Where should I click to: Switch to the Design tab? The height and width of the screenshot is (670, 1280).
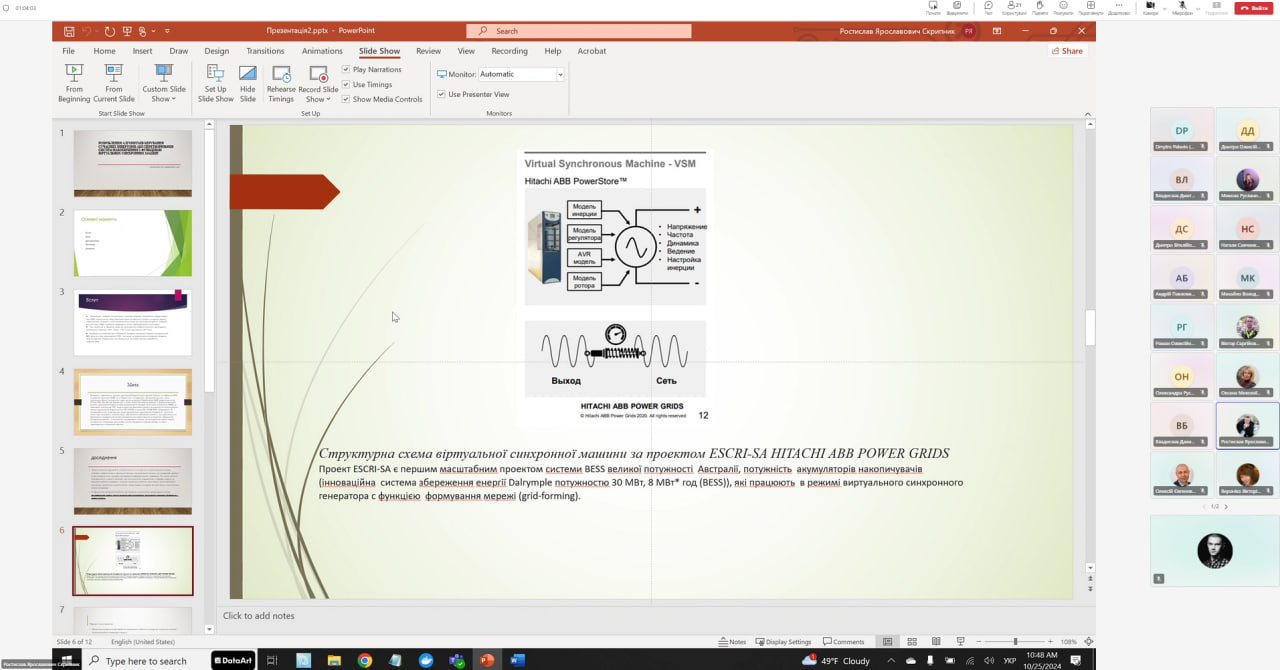click(x=216, y=51)
